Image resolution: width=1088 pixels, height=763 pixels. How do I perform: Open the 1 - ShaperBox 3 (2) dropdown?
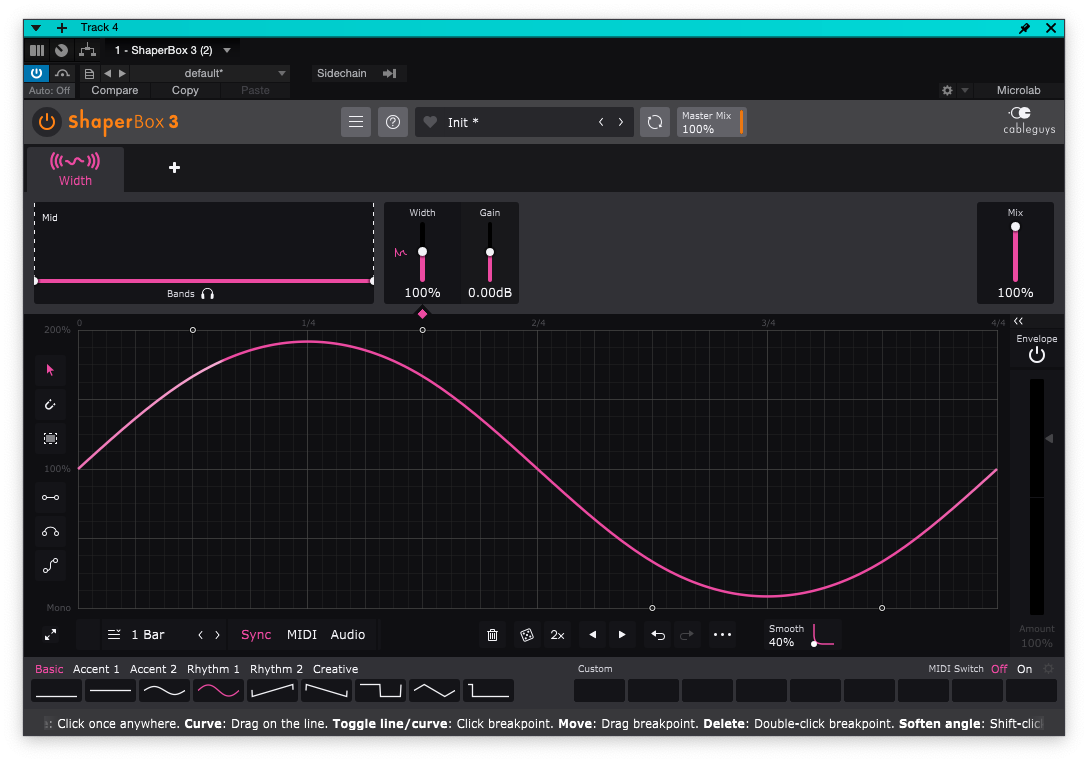point(172,50)
